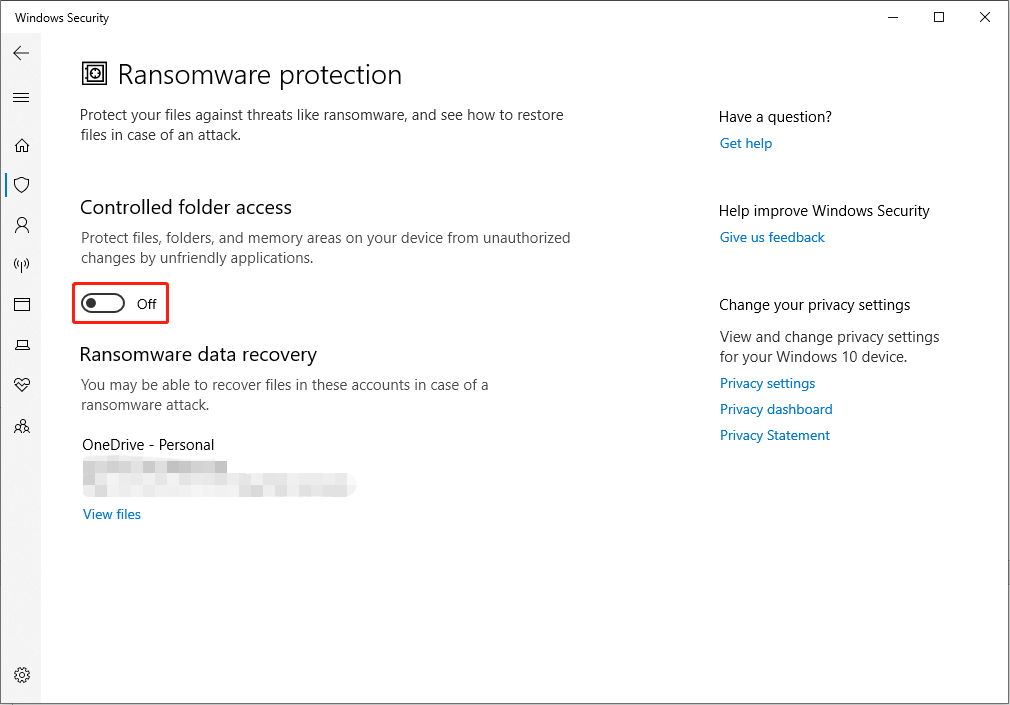Enable the Controlled folder access toggle

(x=103, y=303)
